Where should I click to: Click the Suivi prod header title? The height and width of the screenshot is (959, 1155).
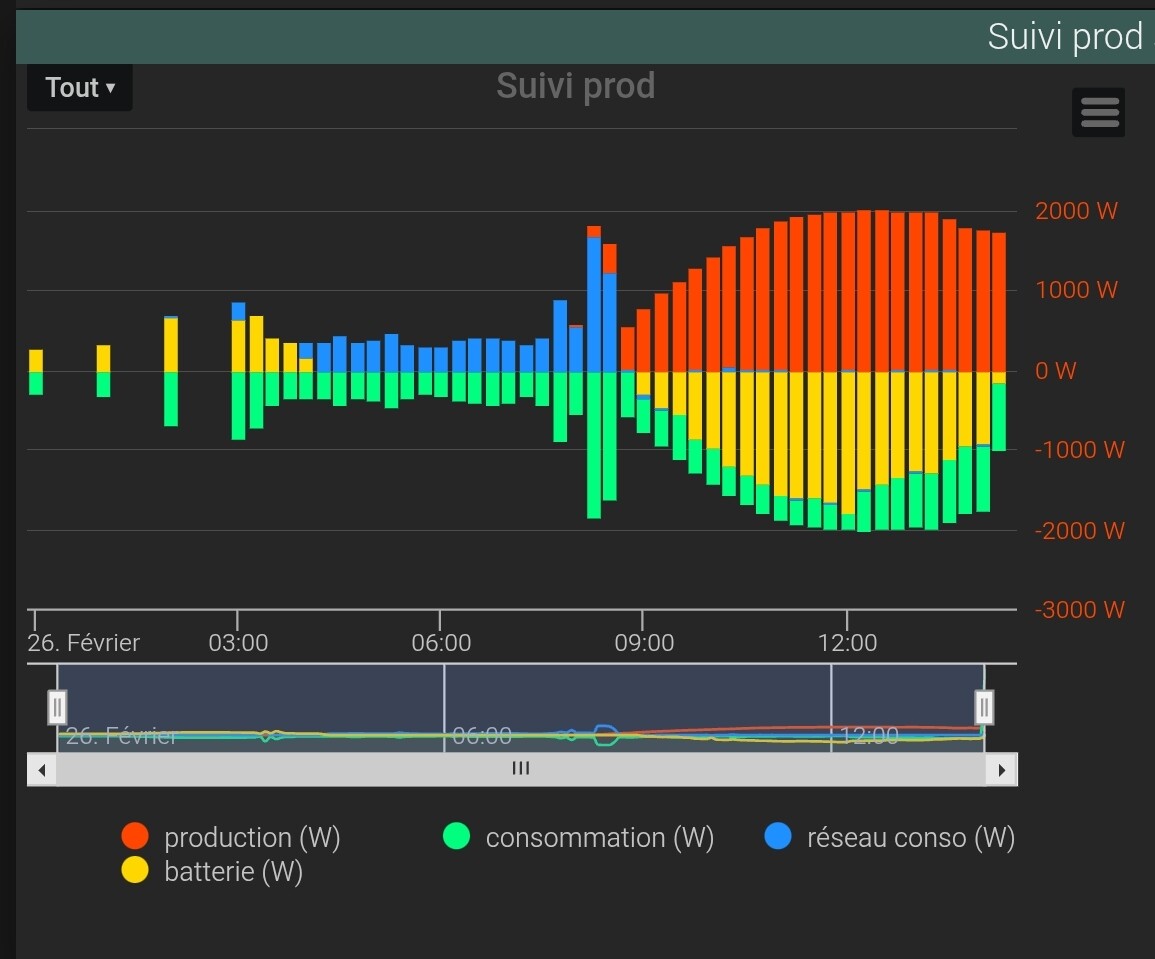click(1064, 37)
